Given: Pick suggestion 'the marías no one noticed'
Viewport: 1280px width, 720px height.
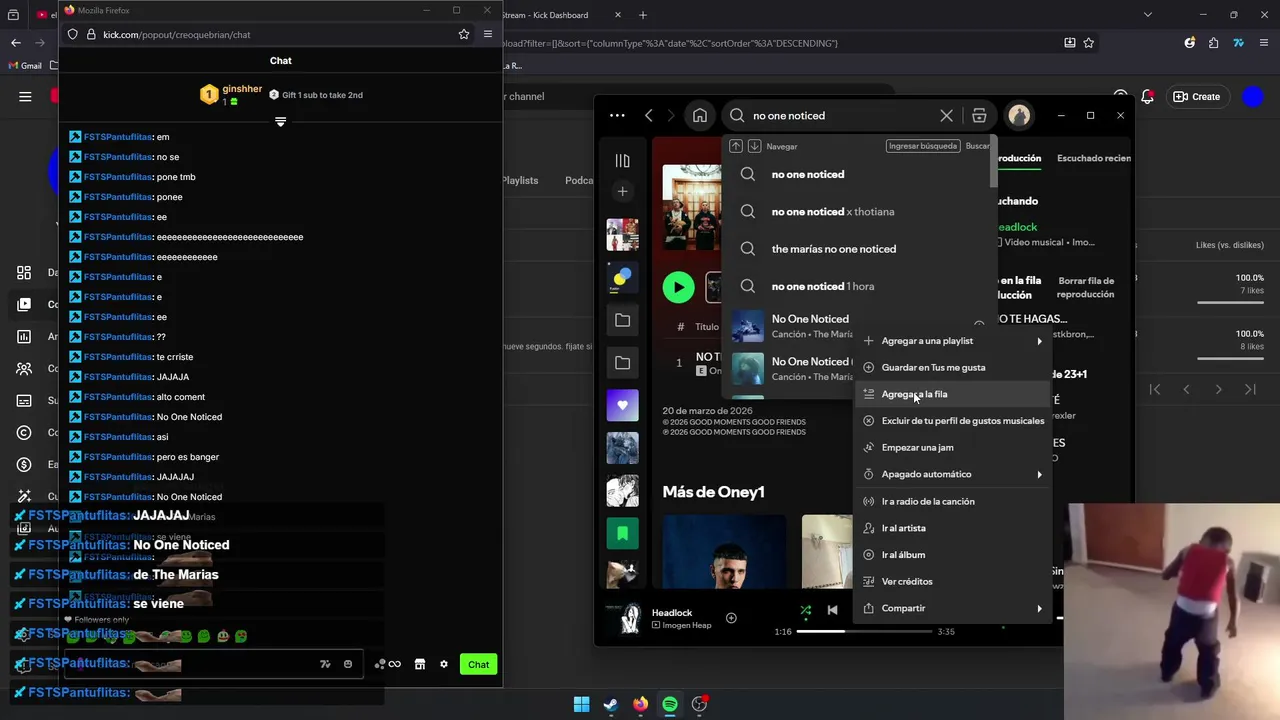Looking at the screenshot, I should [x=858, y=249].
